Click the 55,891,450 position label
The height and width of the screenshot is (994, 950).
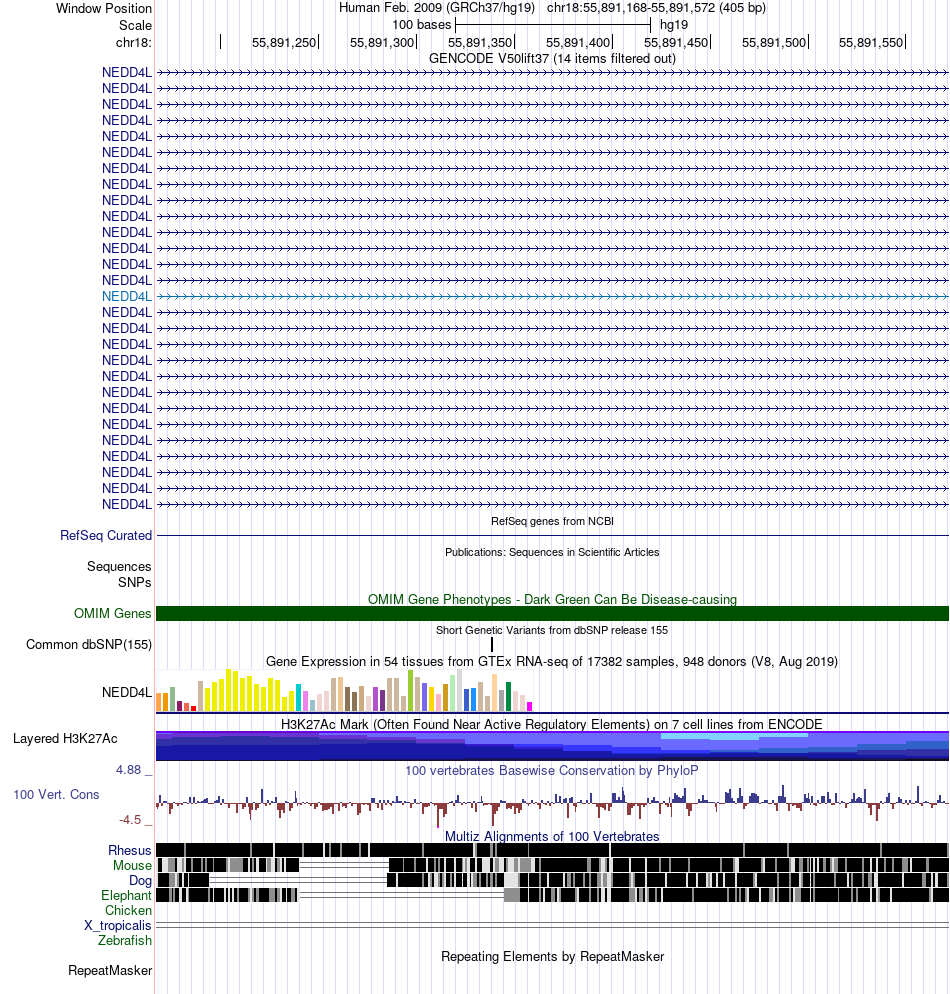tap(676, 42)
